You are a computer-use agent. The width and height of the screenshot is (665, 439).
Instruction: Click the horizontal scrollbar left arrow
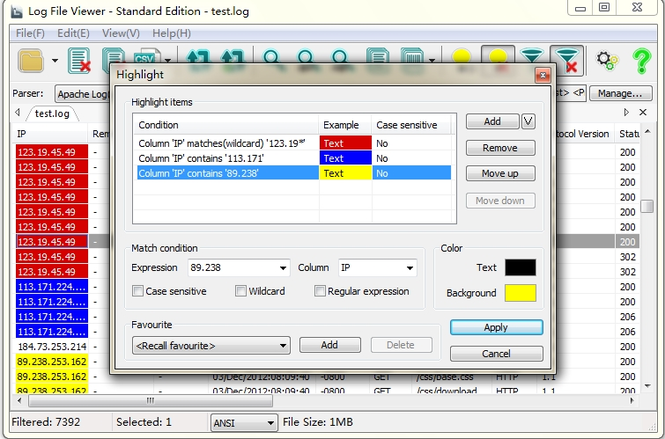19,400
